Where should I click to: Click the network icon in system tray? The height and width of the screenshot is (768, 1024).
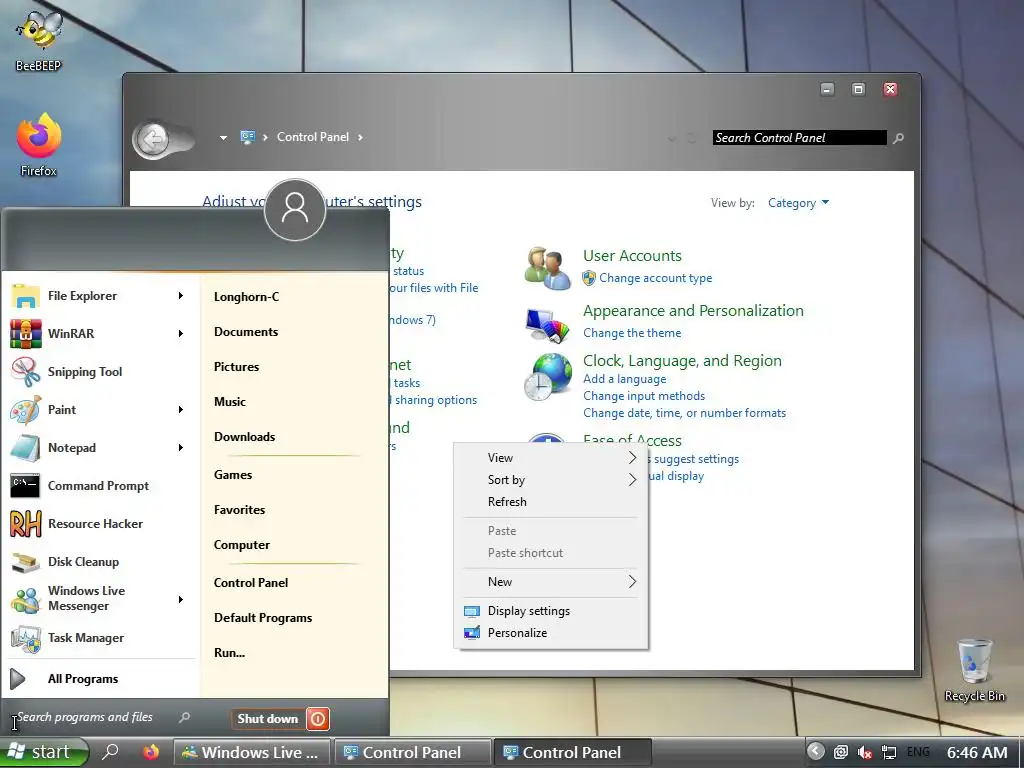click(x=889, y=752)
